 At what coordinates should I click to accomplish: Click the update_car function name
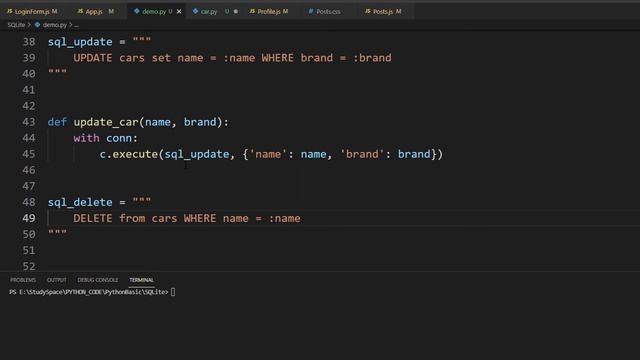[106, 122]
